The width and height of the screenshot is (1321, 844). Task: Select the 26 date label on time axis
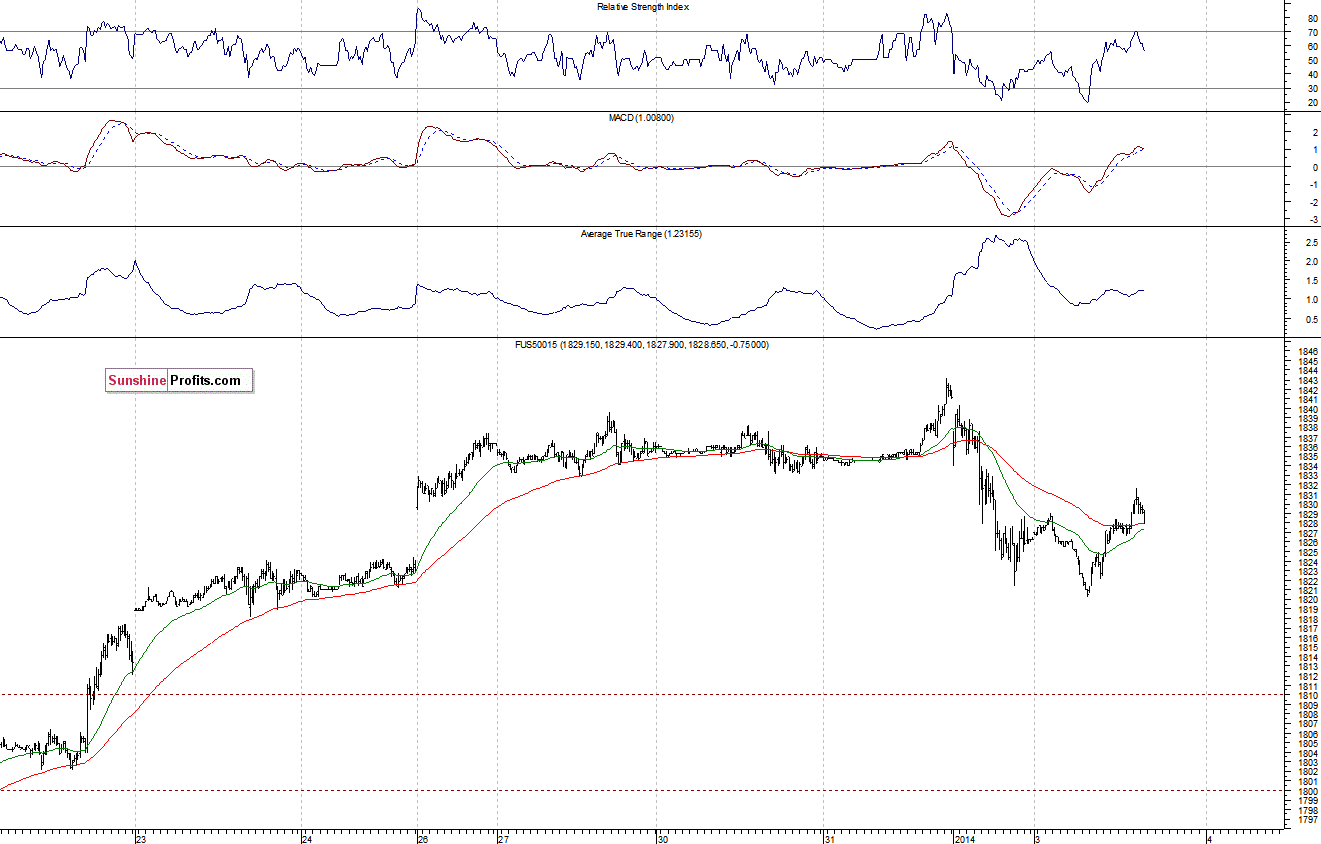pos(422,838)
